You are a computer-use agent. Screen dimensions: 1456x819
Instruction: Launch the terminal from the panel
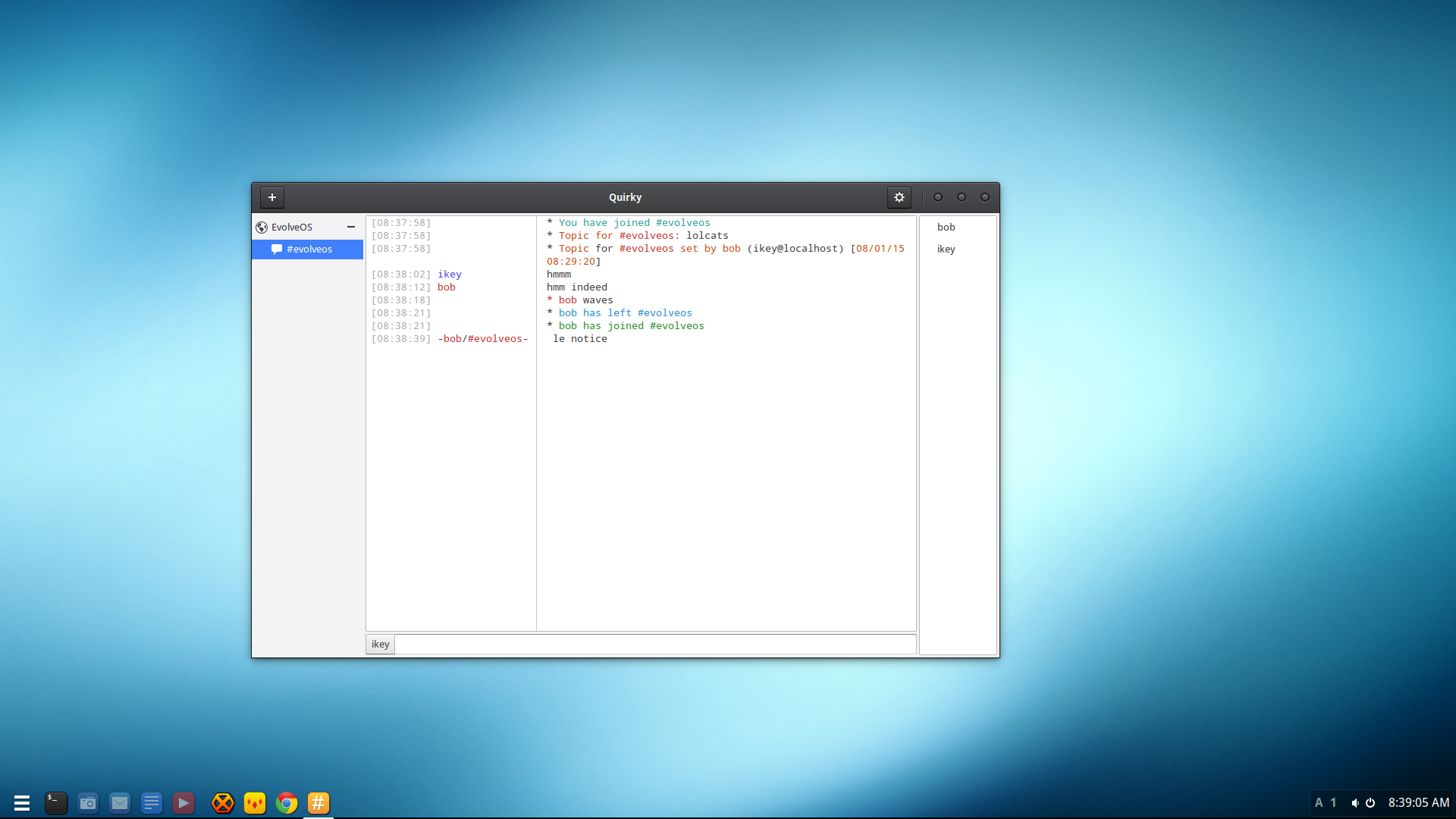pyautogui.click(x=56, y=803)
